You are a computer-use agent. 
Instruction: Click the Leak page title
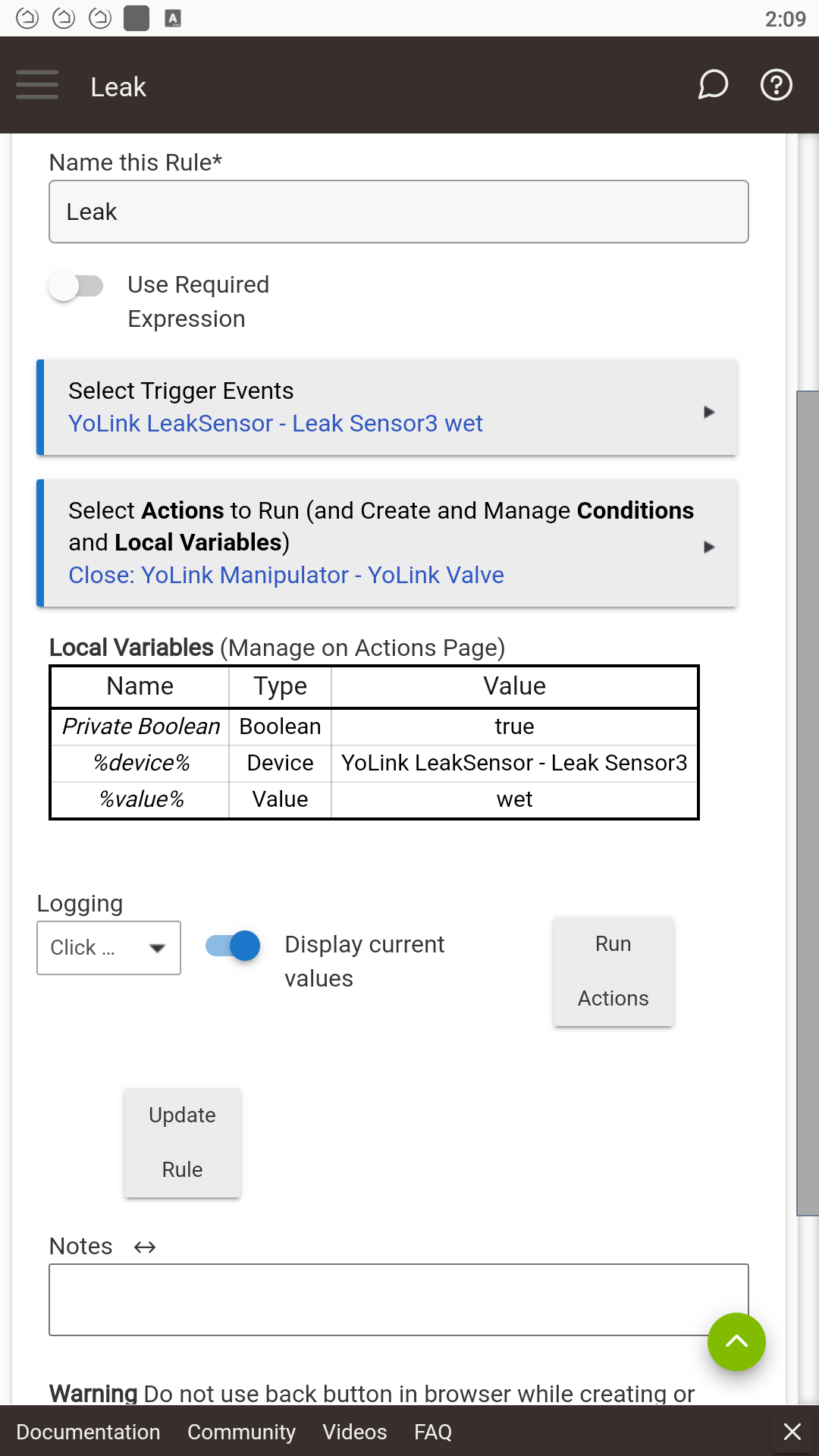point(118,87)
